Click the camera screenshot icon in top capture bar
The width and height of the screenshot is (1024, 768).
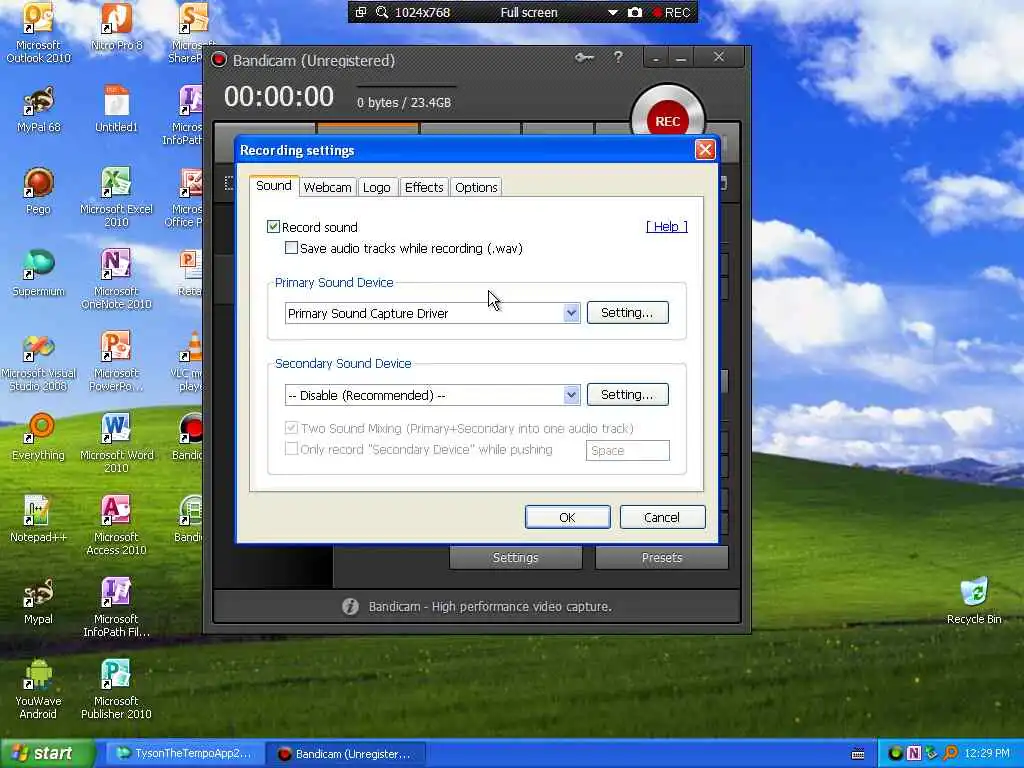[635, 12]
